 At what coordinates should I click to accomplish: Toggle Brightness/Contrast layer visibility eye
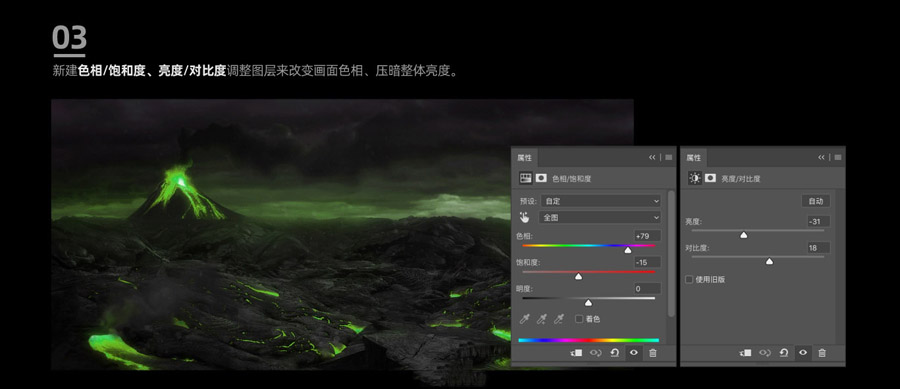(803, 353)
